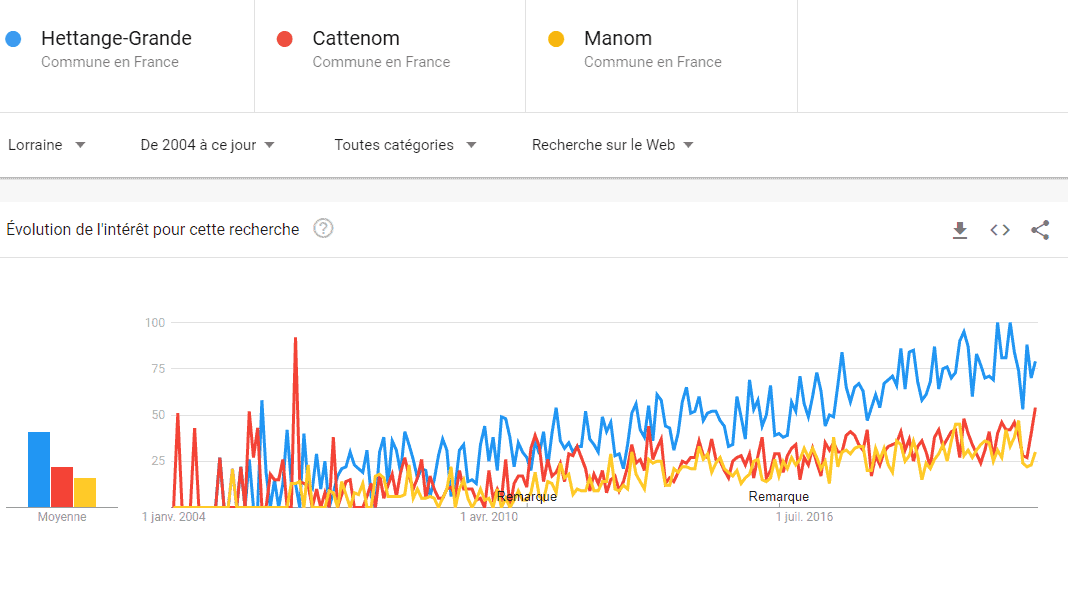The image size is (1068, 616).
Task: Edit the Cattenom search term
Action: click(x=356, y=38)
